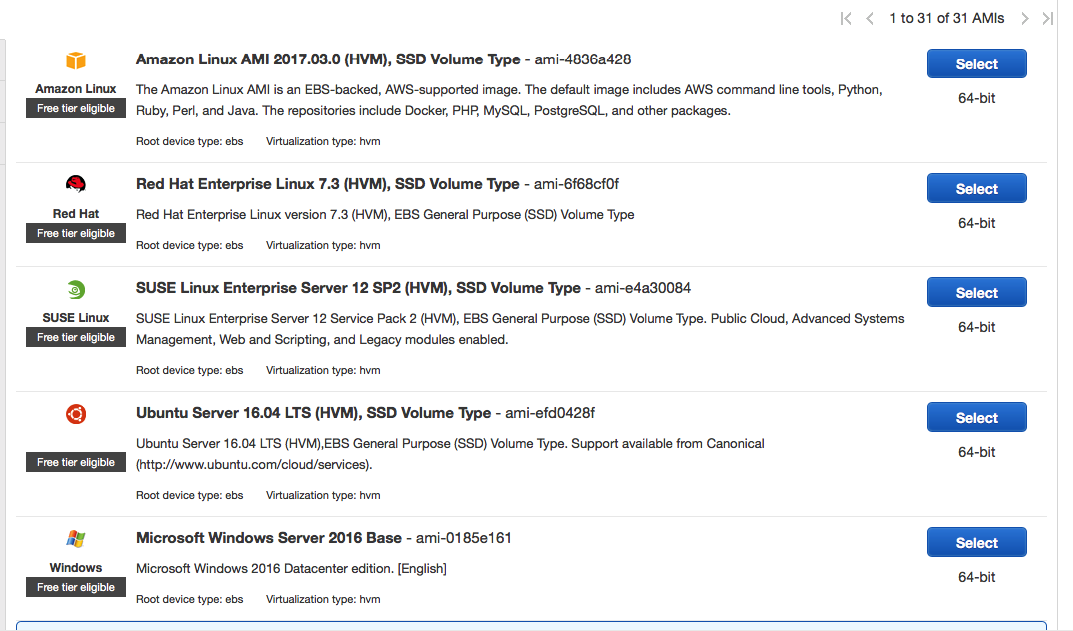Click the Amazon Linux orange cube icon

click(76, 60)
